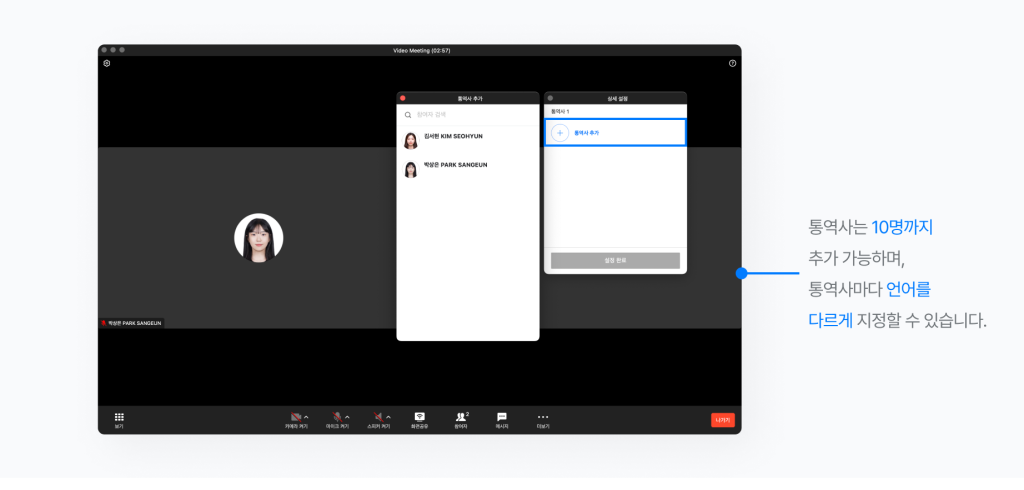Image resolution: width=1024 pixels, height=490 pixels.
Task: Start screen sharing
Action: (x=420, y=418)
